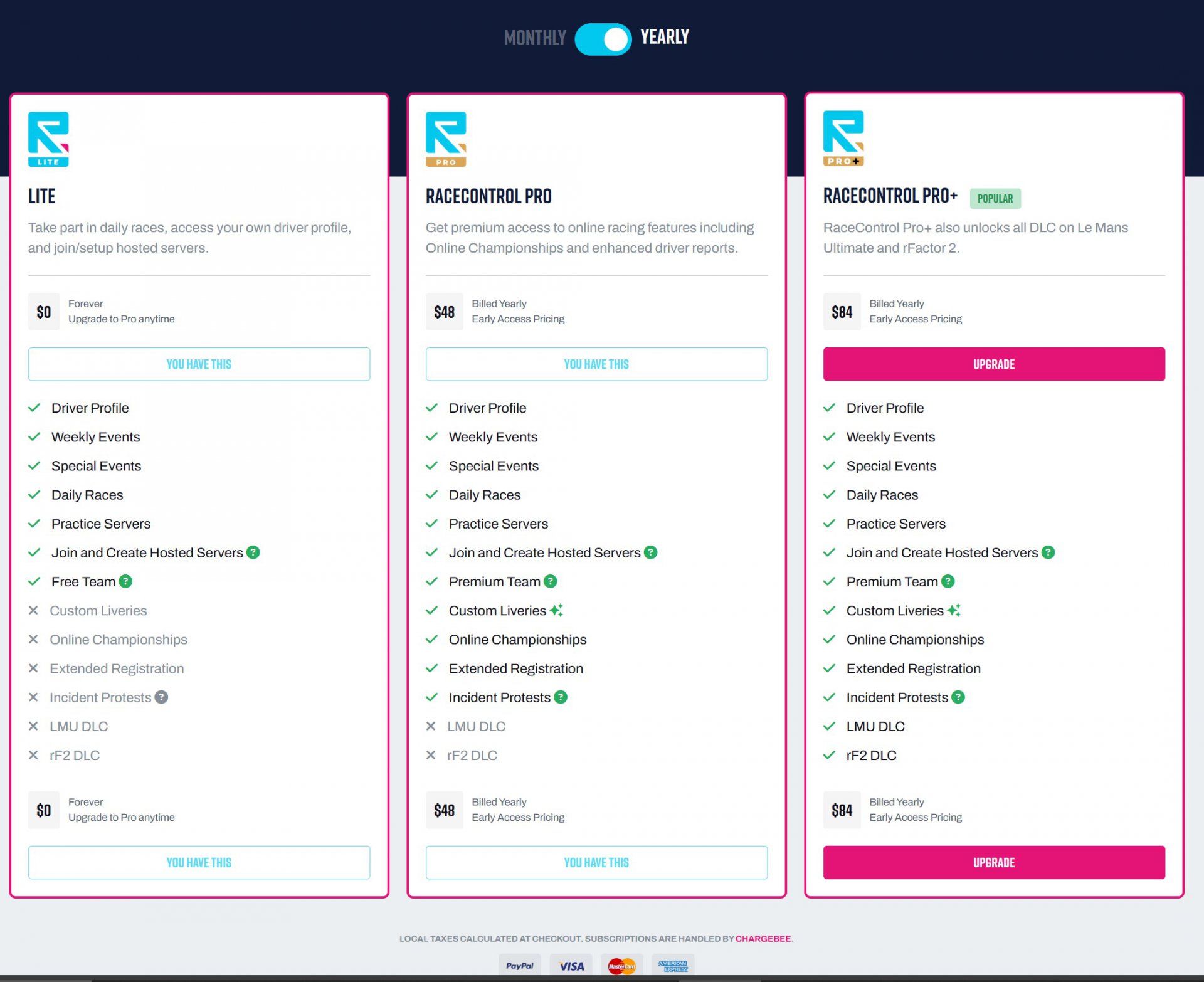Click Custom Liveries sparkle icon in Pro+ card
This screenshot has width=1204, height=982.
coord(954,610)
